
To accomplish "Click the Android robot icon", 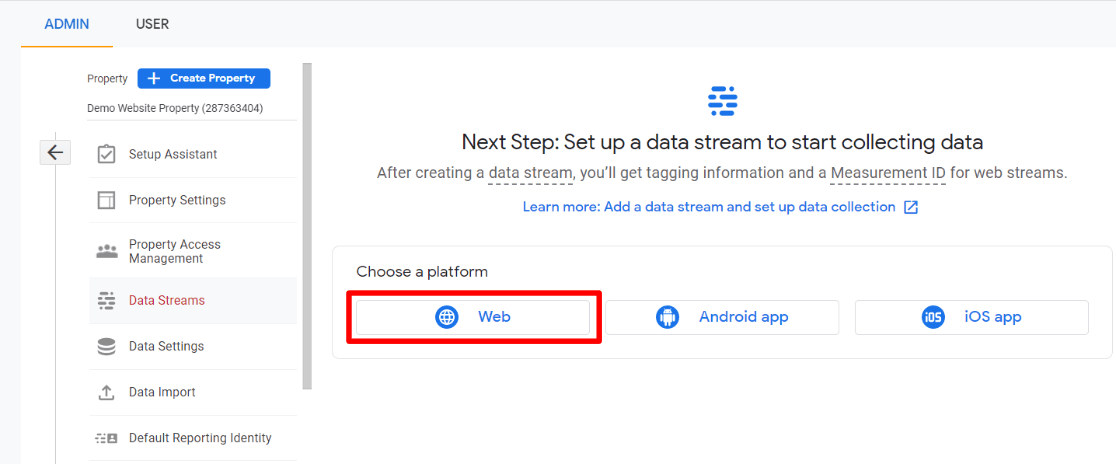I will click(x=667, y=317).
